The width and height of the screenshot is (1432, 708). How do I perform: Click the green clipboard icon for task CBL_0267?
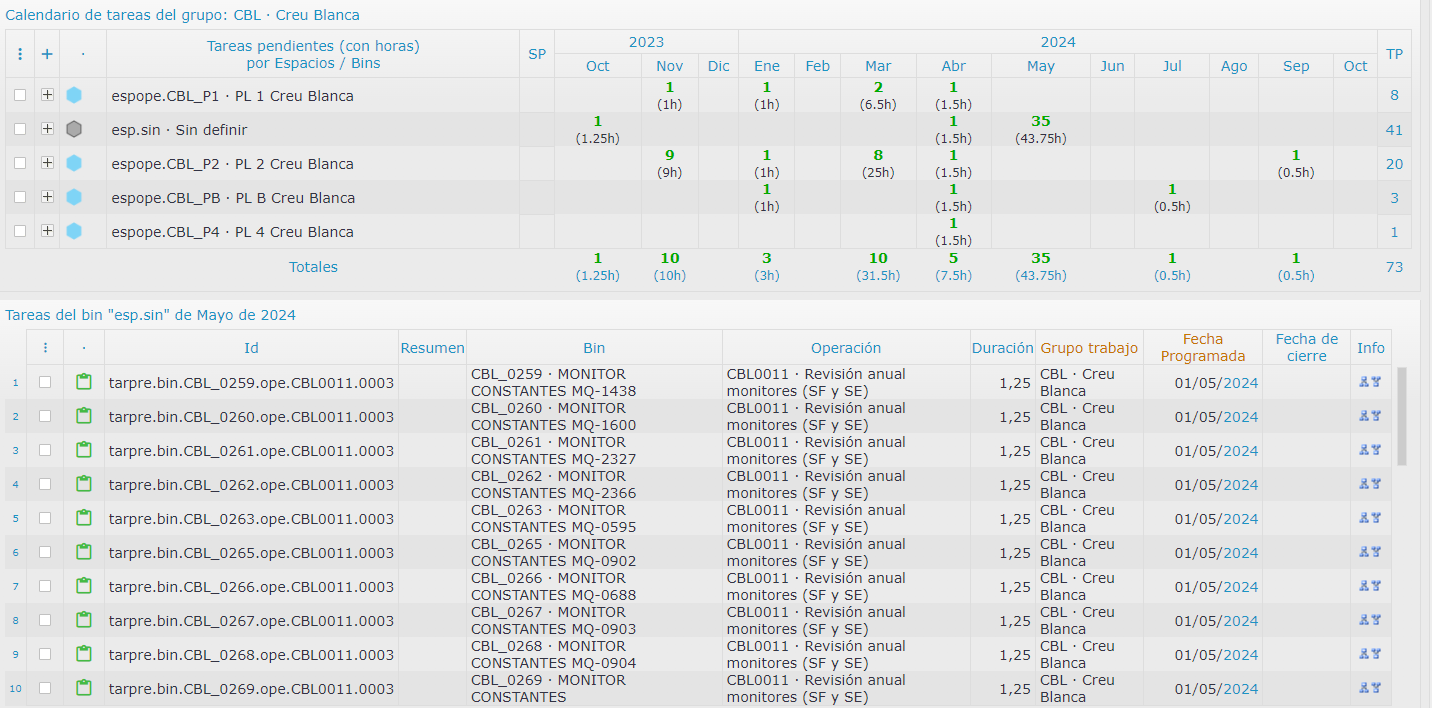(84, 620)
